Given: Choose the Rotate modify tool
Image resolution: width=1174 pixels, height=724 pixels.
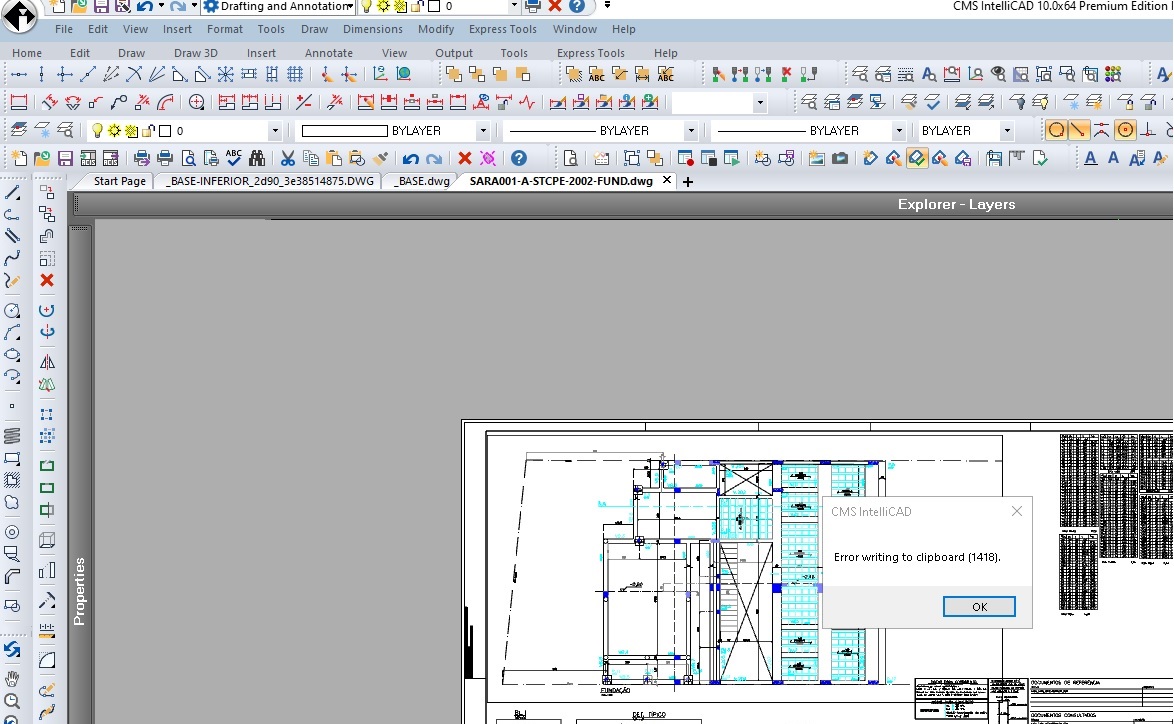Looking at the screenshot, I should click(x=47, y=310).
